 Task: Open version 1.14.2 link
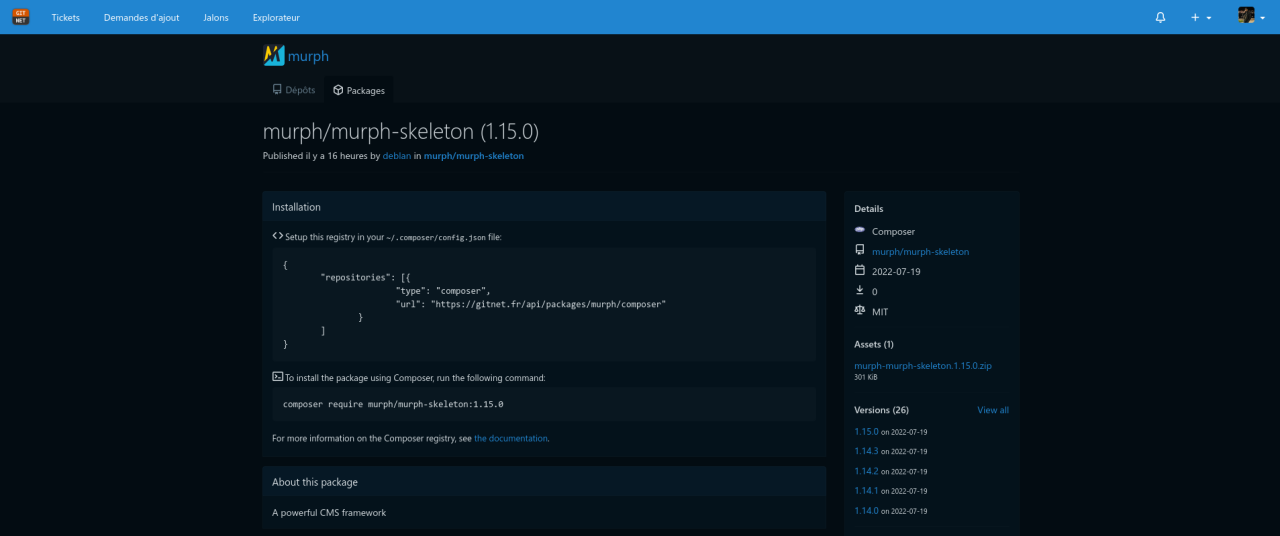[x=866, y=471]
